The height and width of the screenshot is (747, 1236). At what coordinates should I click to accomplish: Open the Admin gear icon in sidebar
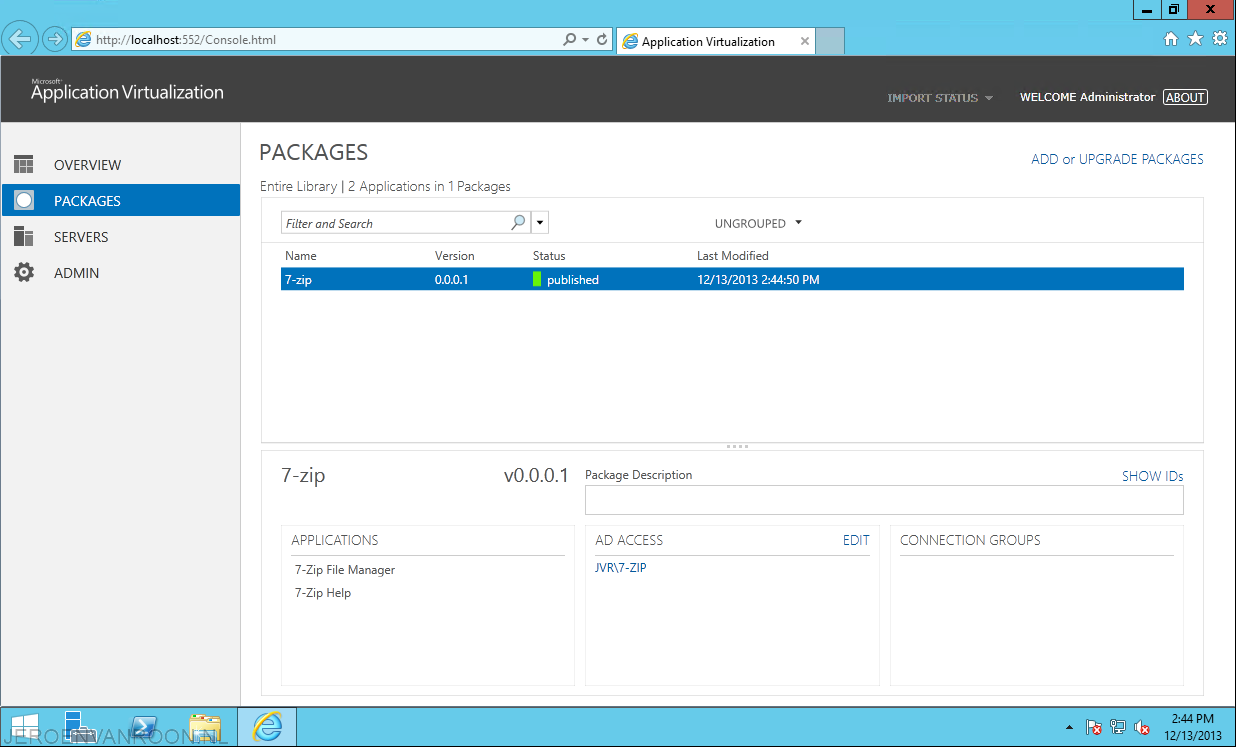tap(24, 273)
